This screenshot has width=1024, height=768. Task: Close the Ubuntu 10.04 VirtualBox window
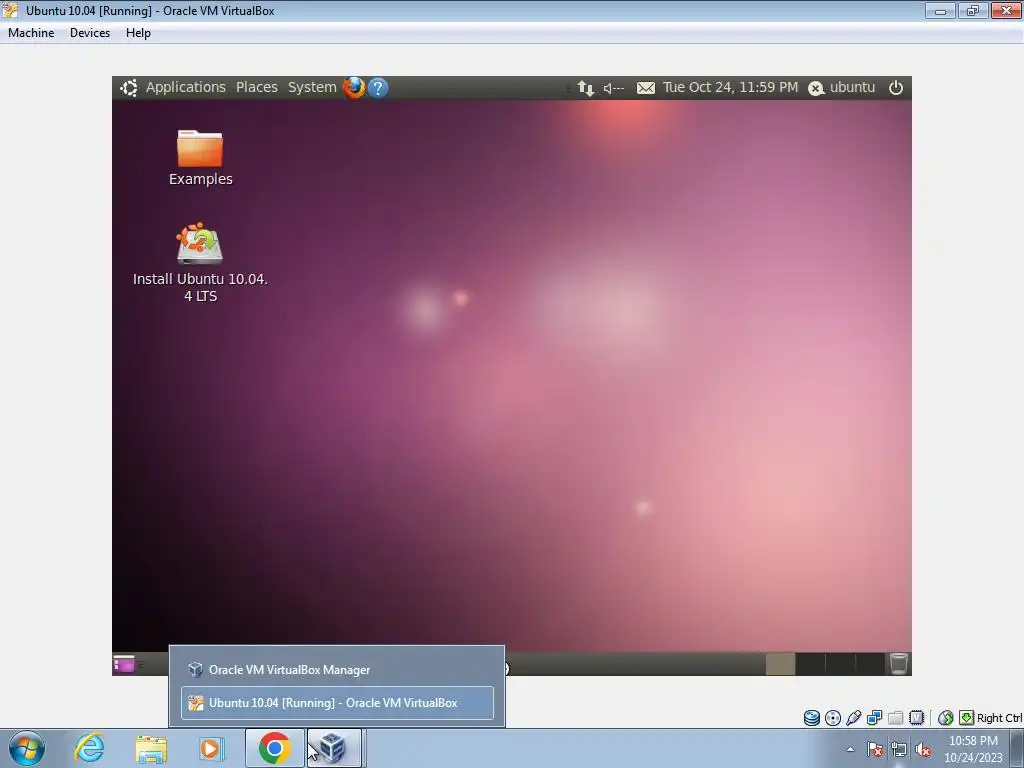1006,10
